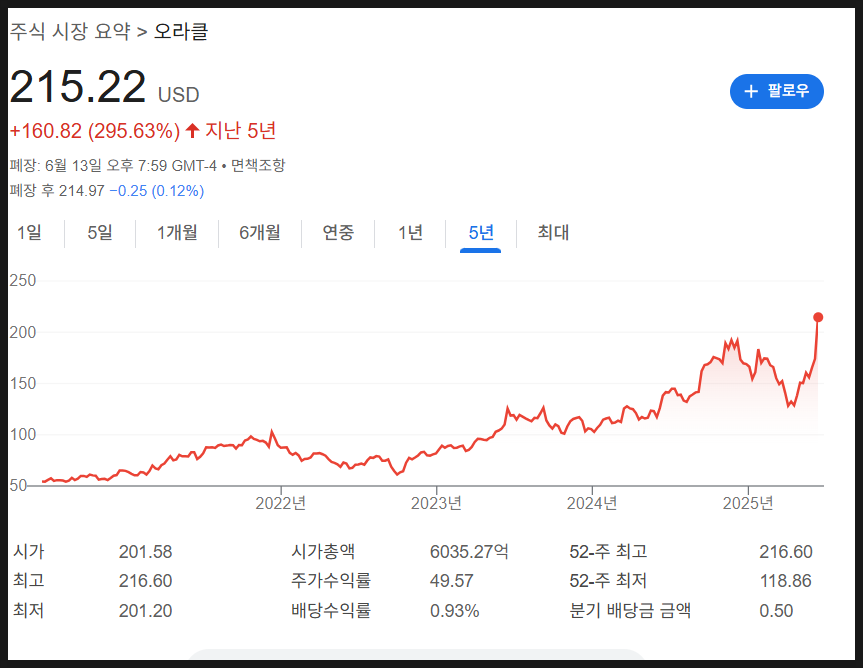This screenshot has height=668, width=863.
Task: Click the 배당수익률 value 0.93%
Action: pos(455,611)
